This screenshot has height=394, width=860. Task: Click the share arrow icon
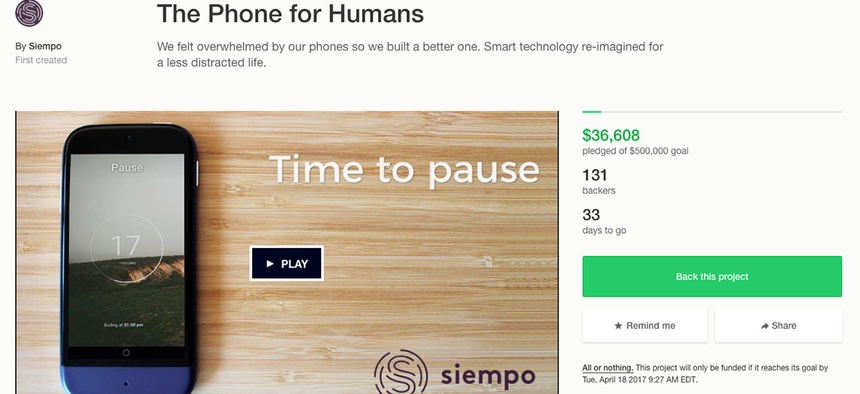pyautogui.click(x=765, y=326)
